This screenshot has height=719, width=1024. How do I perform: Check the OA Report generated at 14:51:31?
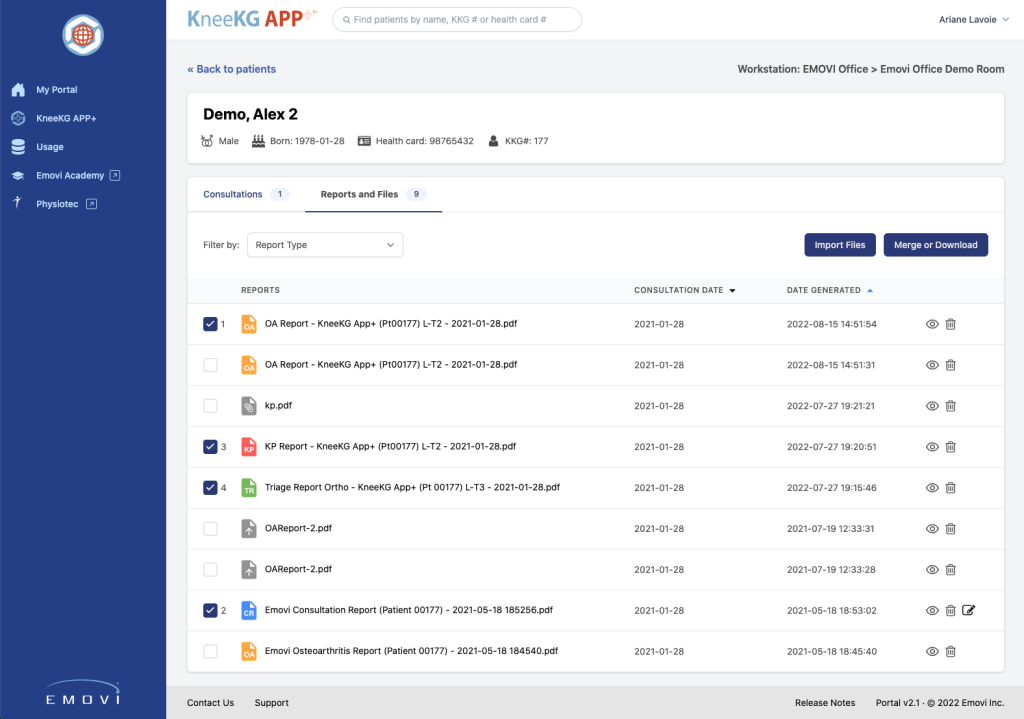point(210,365)
